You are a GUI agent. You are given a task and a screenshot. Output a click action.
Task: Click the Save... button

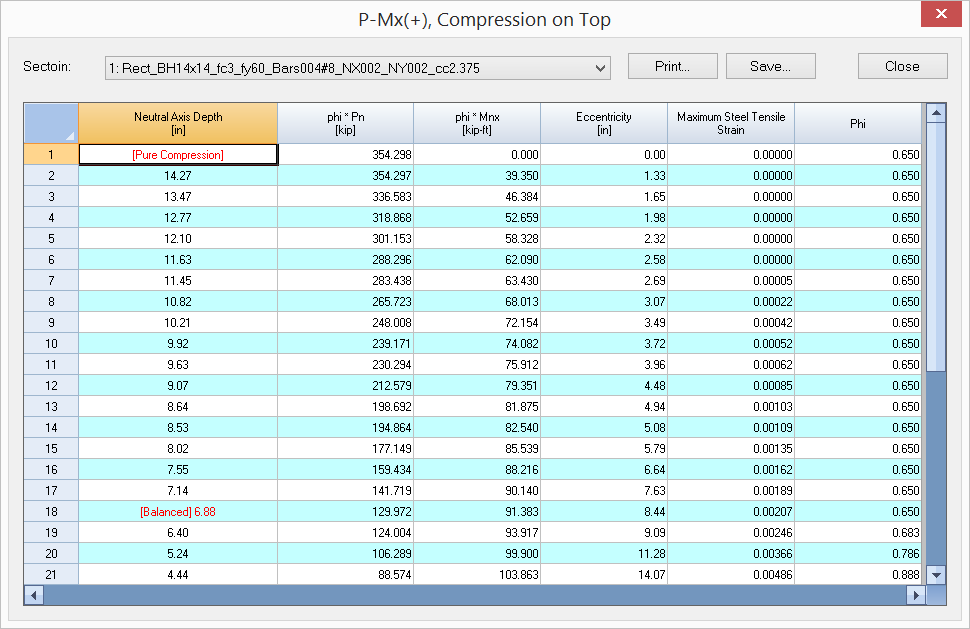tap(770, 66)
